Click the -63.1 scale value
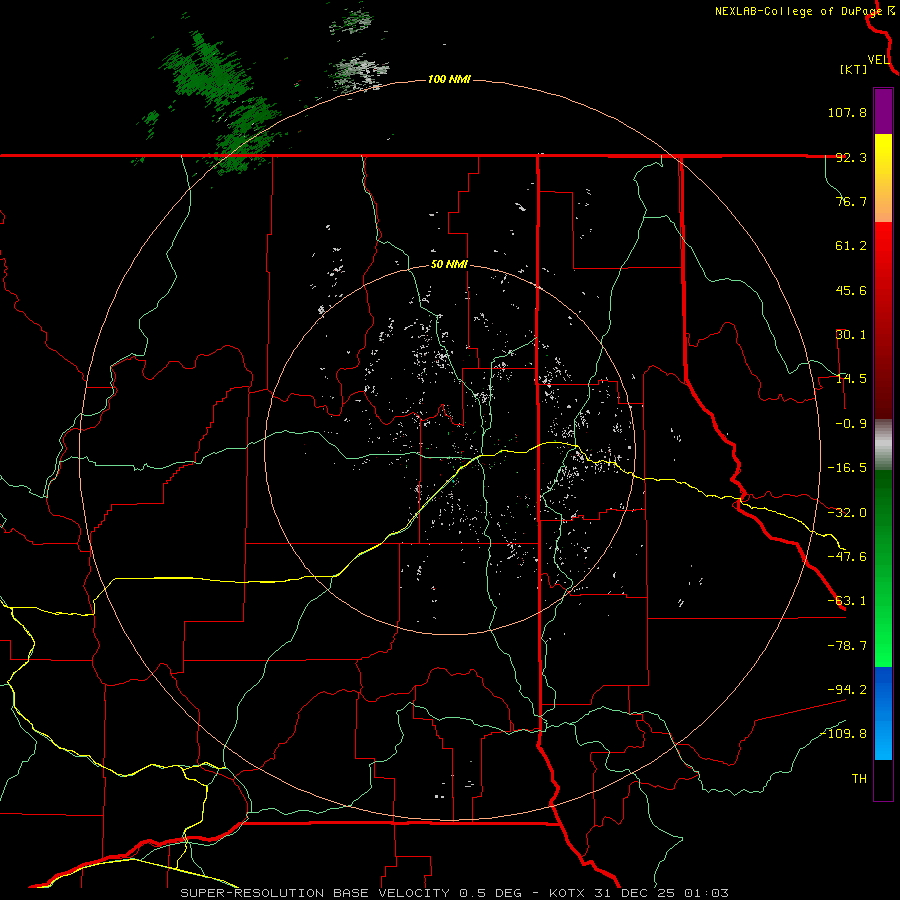900x900 pixels. tap(847, 601)
